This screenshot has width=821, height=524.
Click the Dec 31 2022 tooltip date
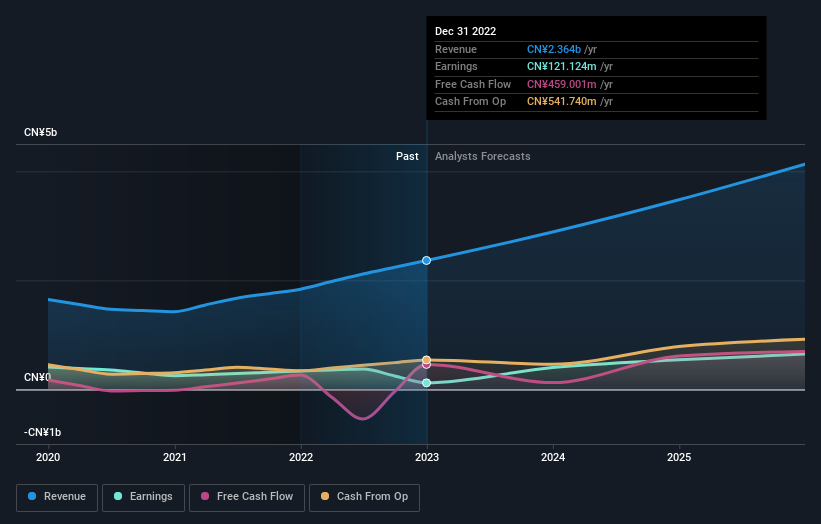coord(465,31)
